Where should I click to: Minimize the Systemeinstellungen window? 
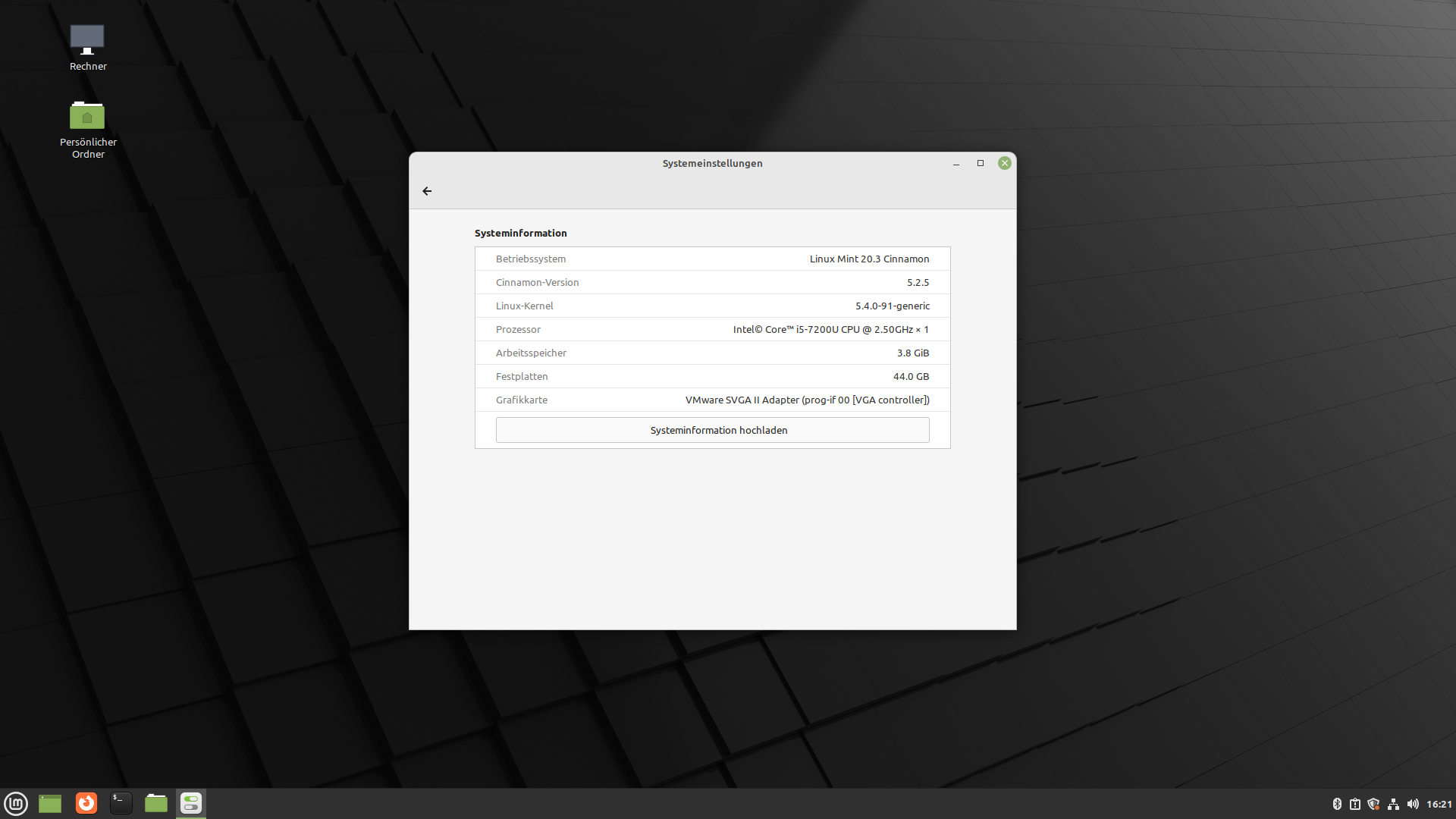pyautogui.click(x=956, y=163)
